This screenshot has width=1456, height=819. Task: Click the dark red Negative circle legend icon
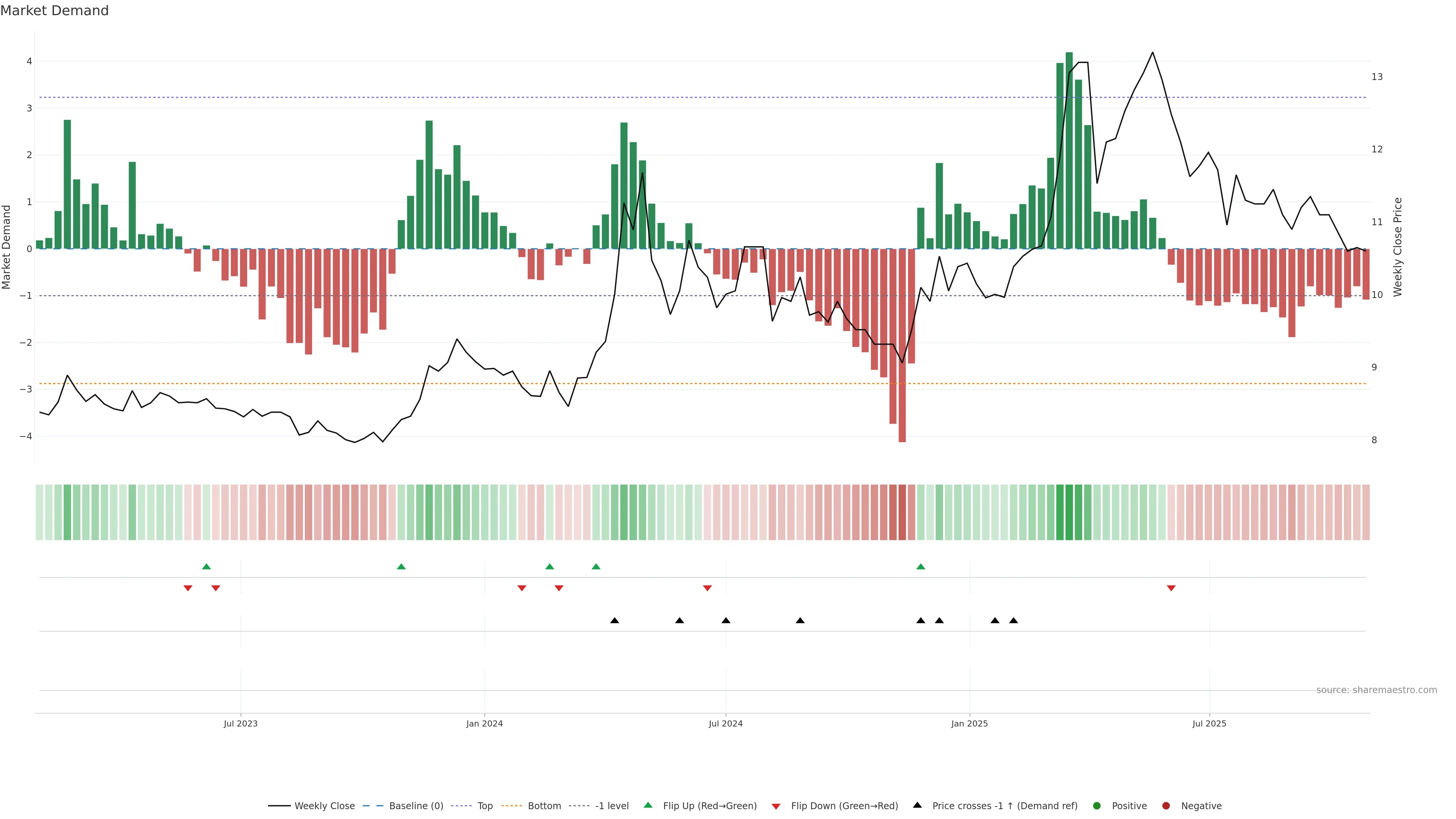point(1166,805)
